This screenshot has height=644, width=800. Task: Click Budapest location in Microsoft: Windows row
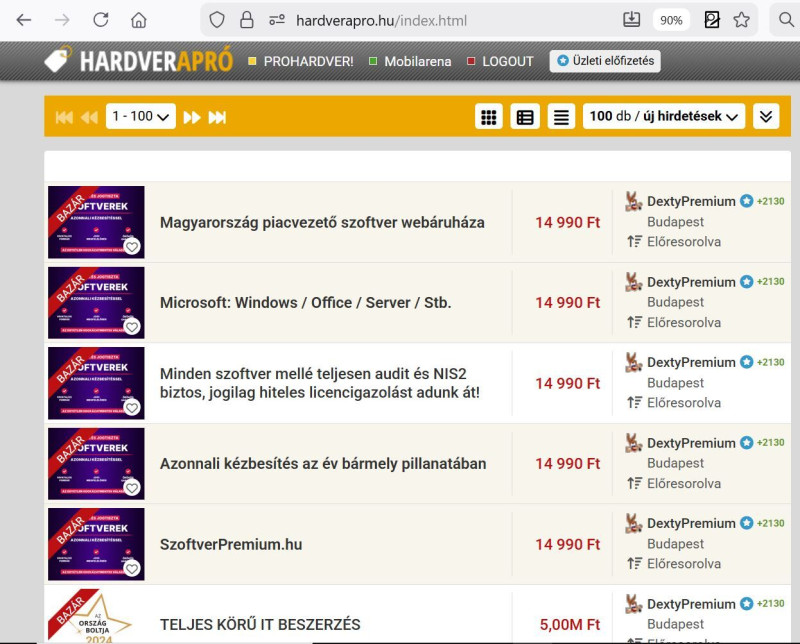tap(676, 302)
